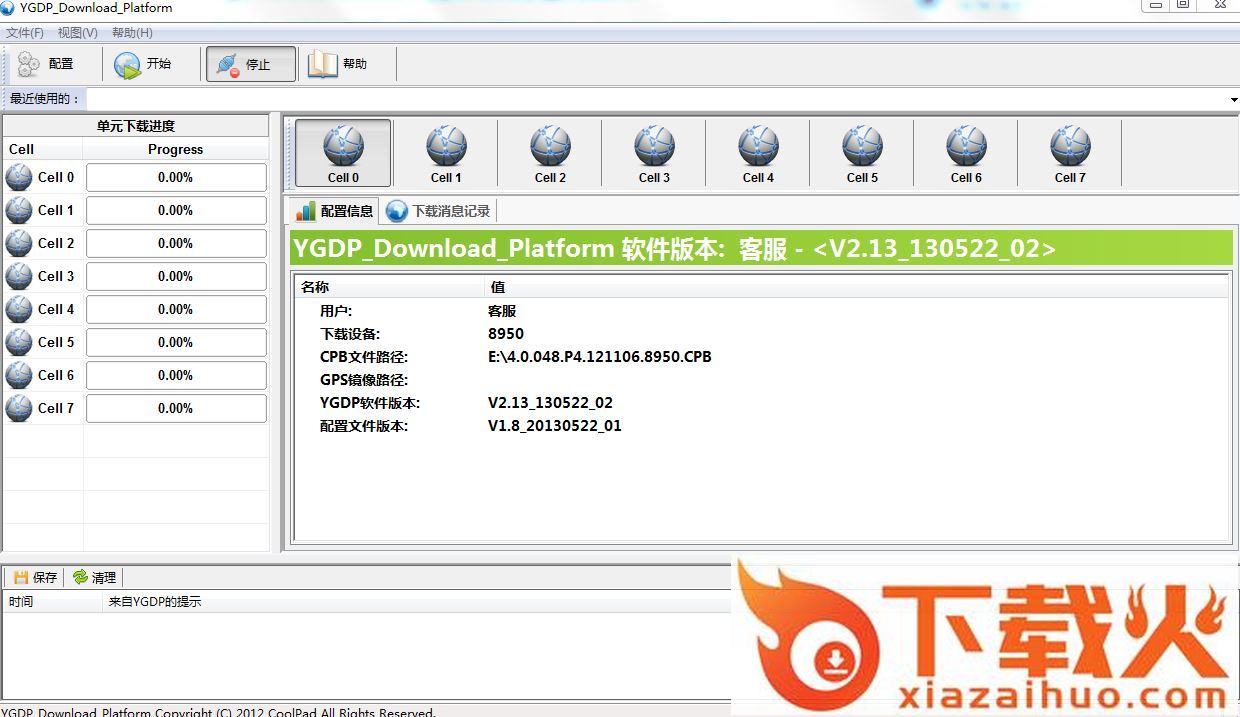The width and height of the screenshot is (1240, 717).
Task: Click Cell 1 icon in progress list
Action: click(19, 210)
